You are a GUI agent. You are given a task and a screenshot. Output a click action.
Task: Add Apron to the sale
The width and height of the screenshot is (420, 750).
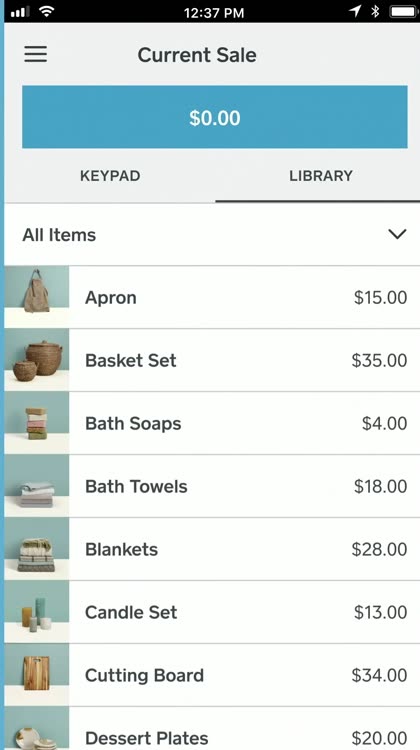tap(212, 297)
